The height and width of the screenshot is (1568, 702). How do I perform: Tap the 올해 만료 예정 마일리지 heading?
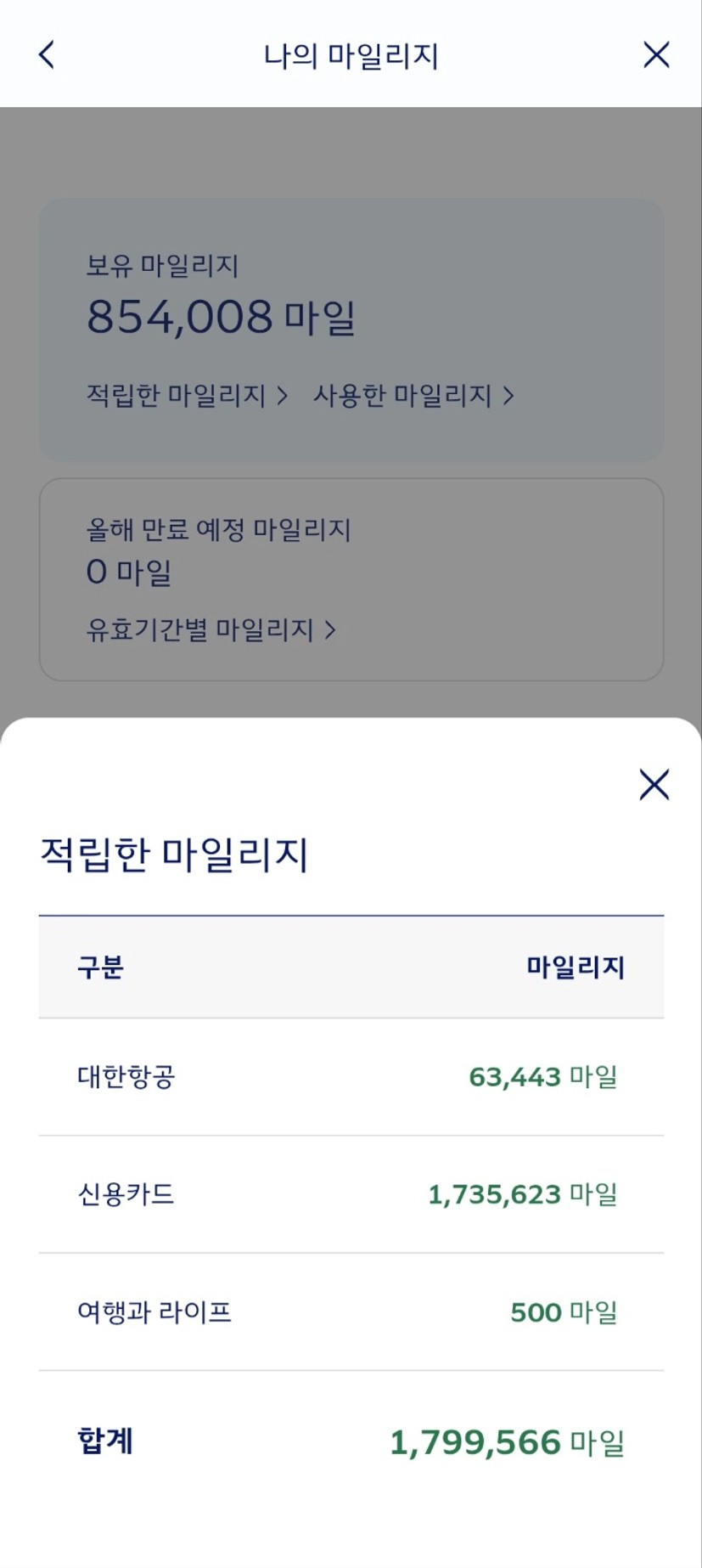(x=218, y=530)
